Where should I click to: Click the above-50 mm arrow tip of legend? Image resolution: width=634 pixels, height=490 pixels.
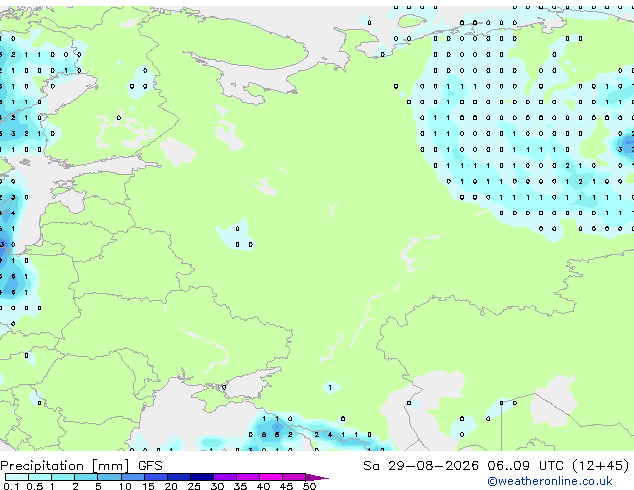click(317, 478)
